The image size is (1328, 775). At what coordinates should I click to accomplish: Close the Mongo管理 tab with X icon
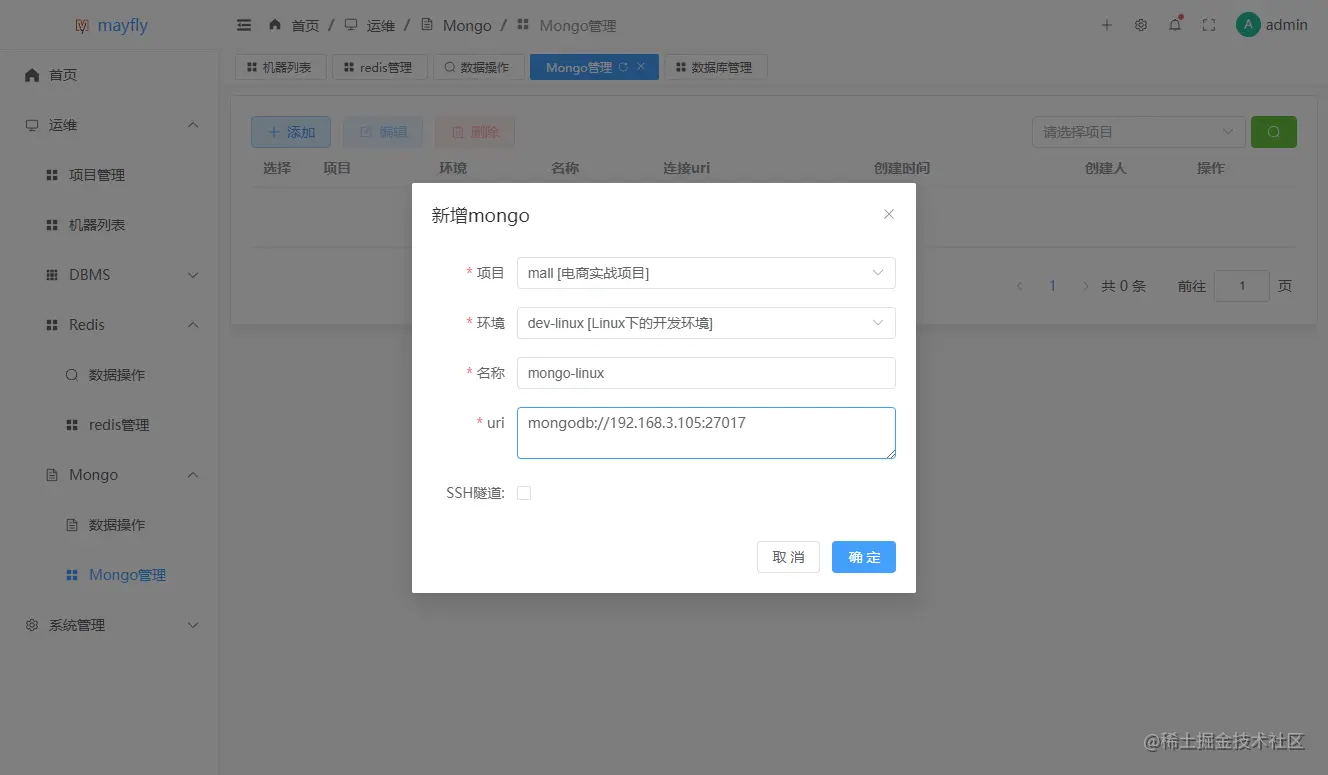point(641,67)
